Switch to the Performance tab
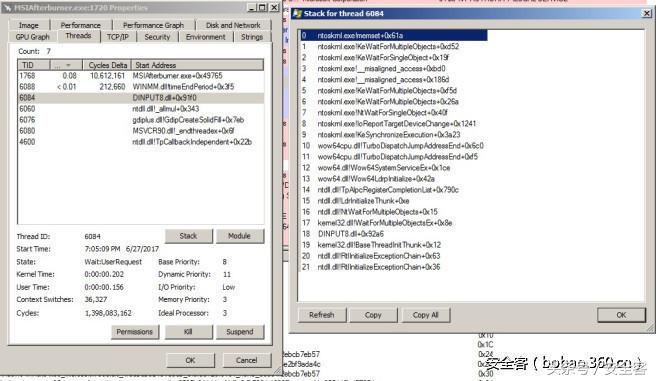656x381 pixels. (80, 25)
